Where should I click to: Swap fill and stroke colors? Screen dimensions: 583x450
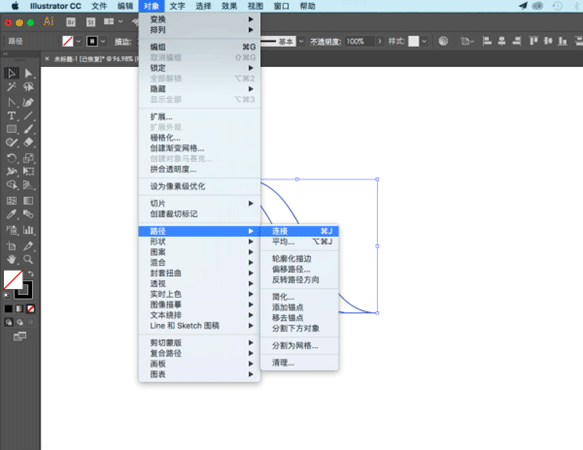31,274
